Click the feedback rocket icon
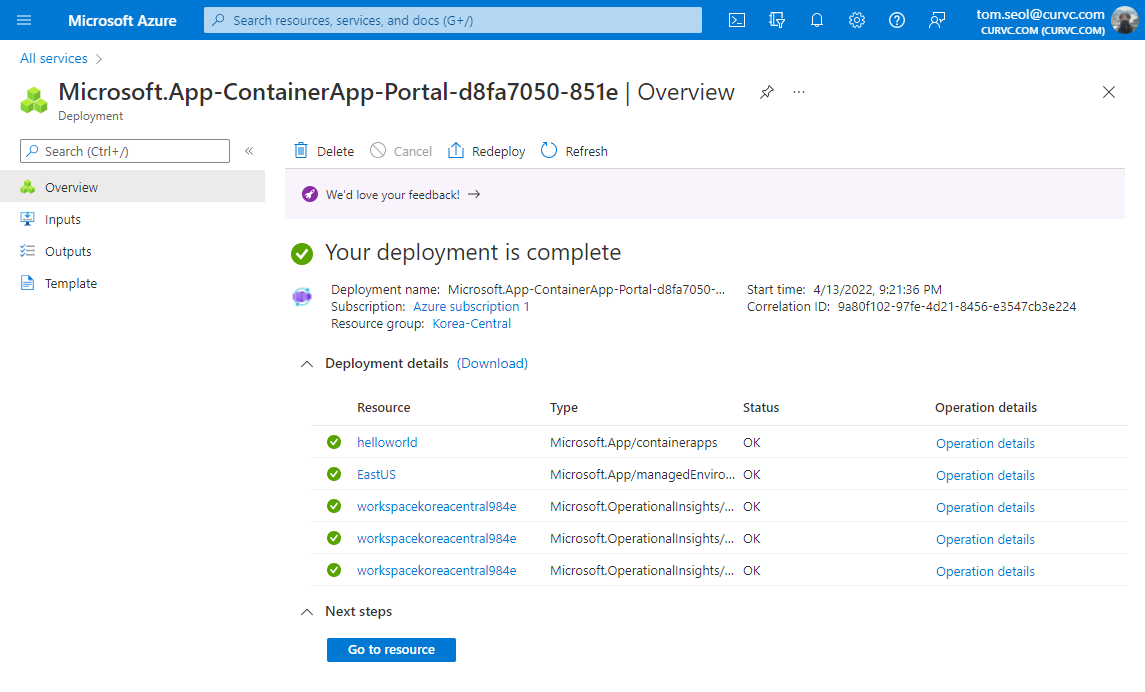 coord(310,194)
